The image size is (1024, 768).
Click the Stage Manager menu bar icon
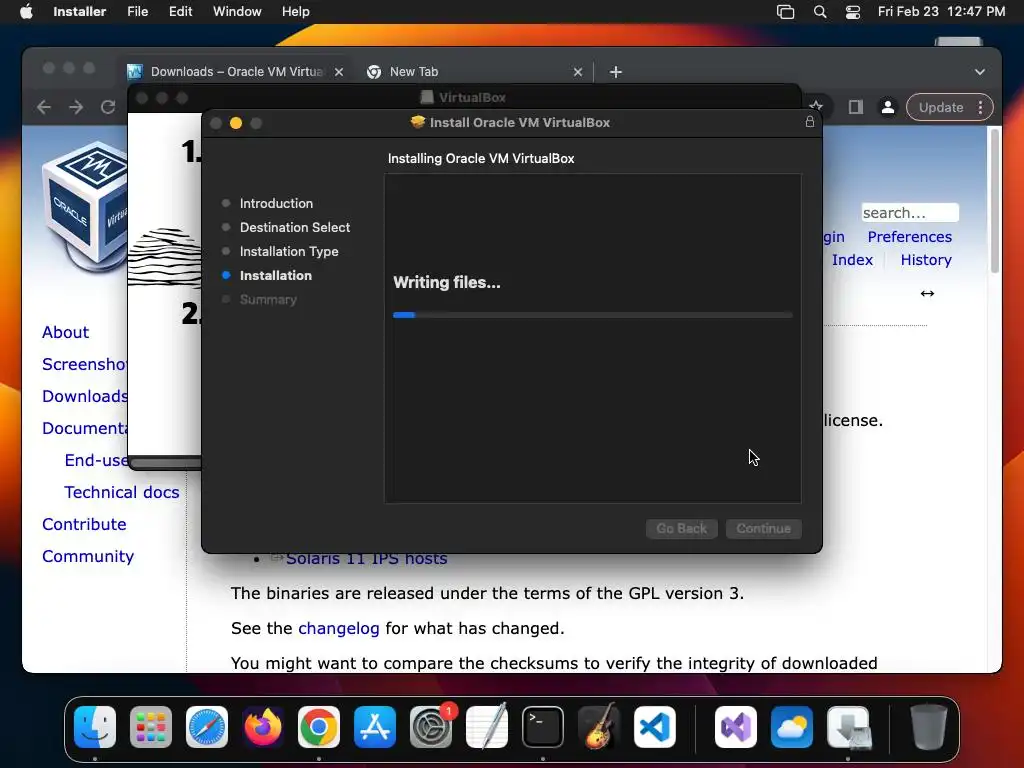785,12
